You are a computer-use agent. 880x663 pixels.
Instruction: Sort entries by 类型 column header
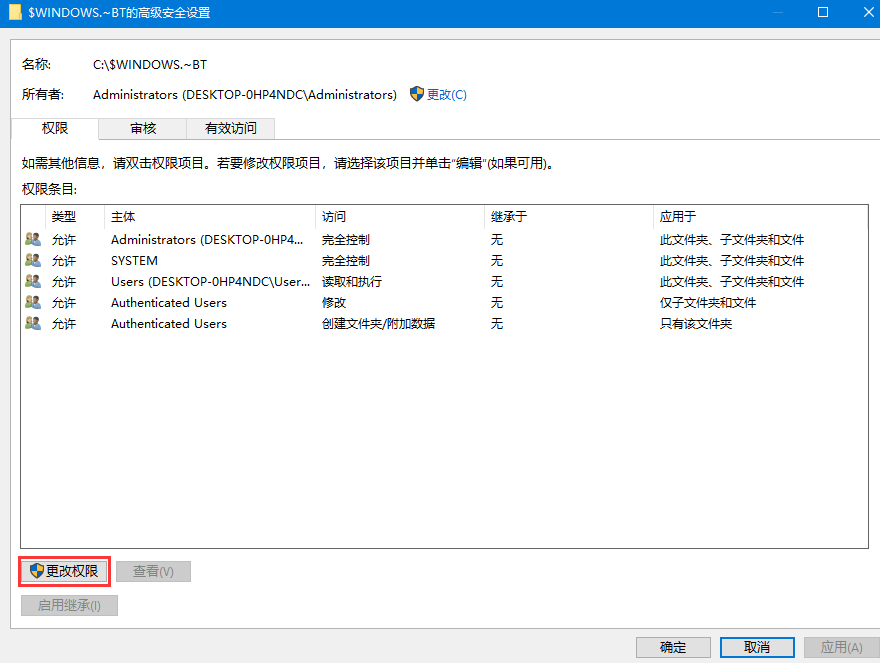click(64, 217)
